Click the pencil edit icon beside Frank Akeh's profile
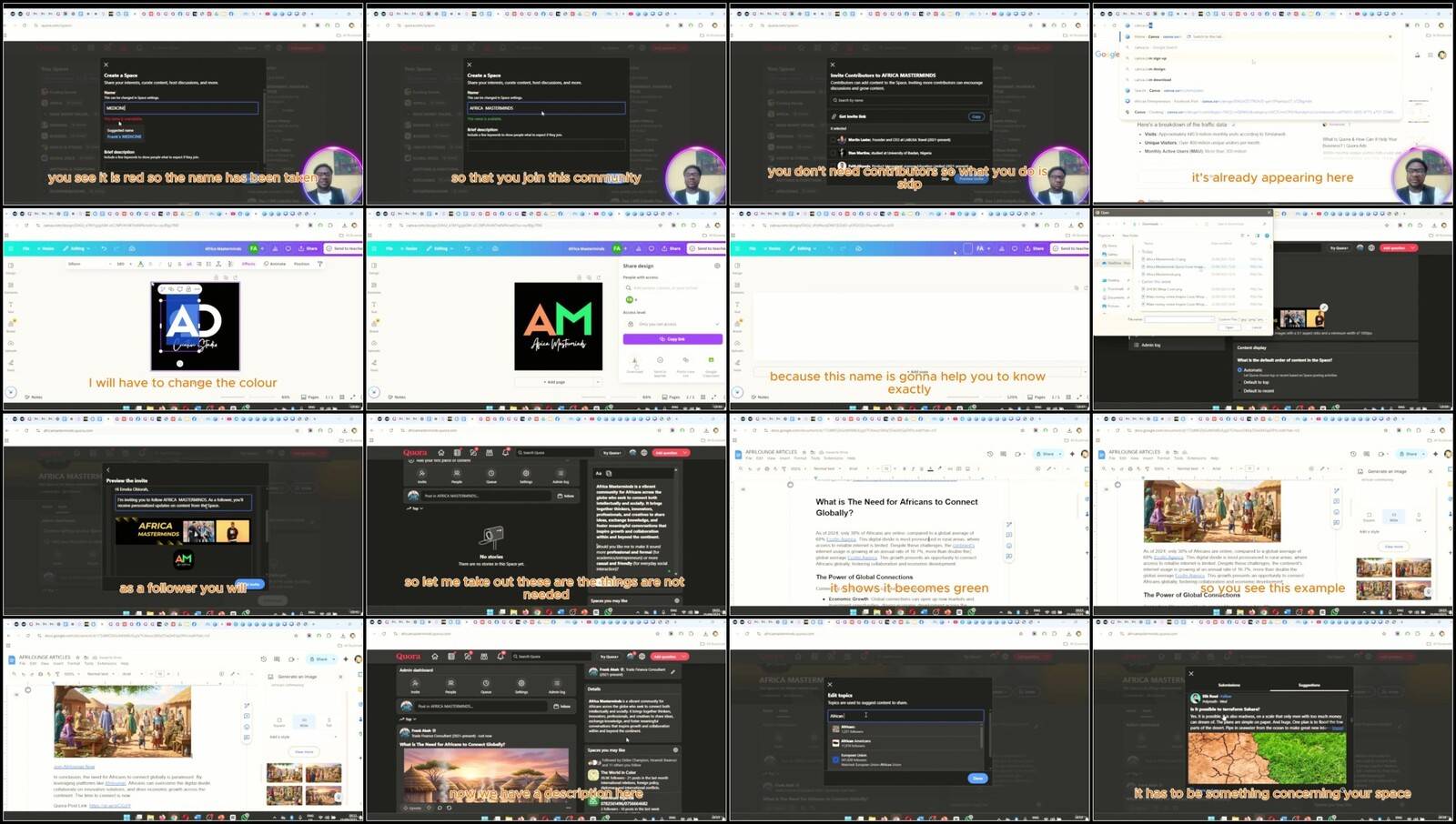Screen dimensions: 1456x824 click(673, 671)
